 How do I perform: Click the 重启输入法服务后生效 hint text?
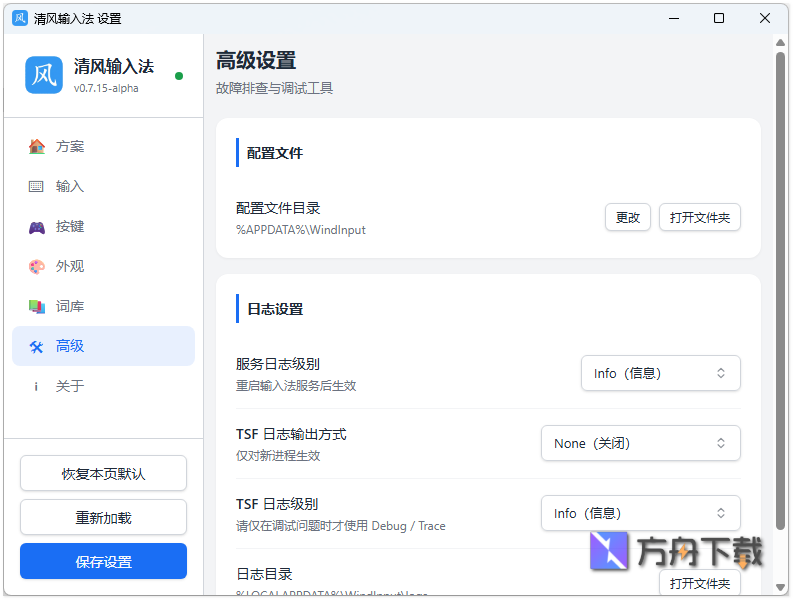[x=296, y=386]
